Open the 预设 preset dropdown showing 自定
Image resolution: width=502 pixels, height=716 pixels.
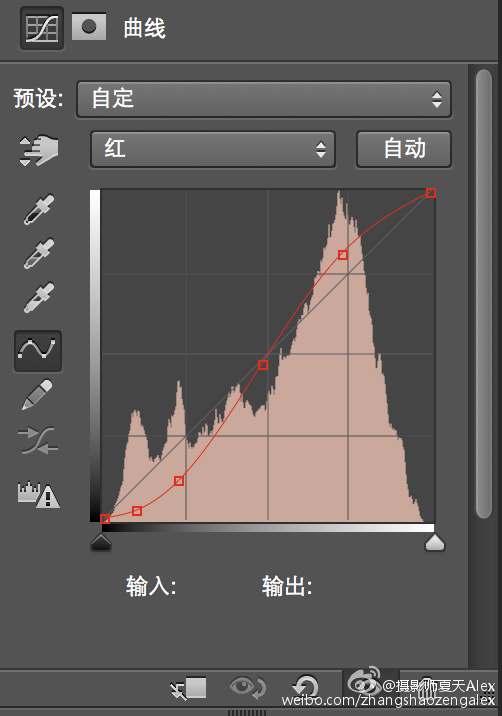click(x=264, y=99)
